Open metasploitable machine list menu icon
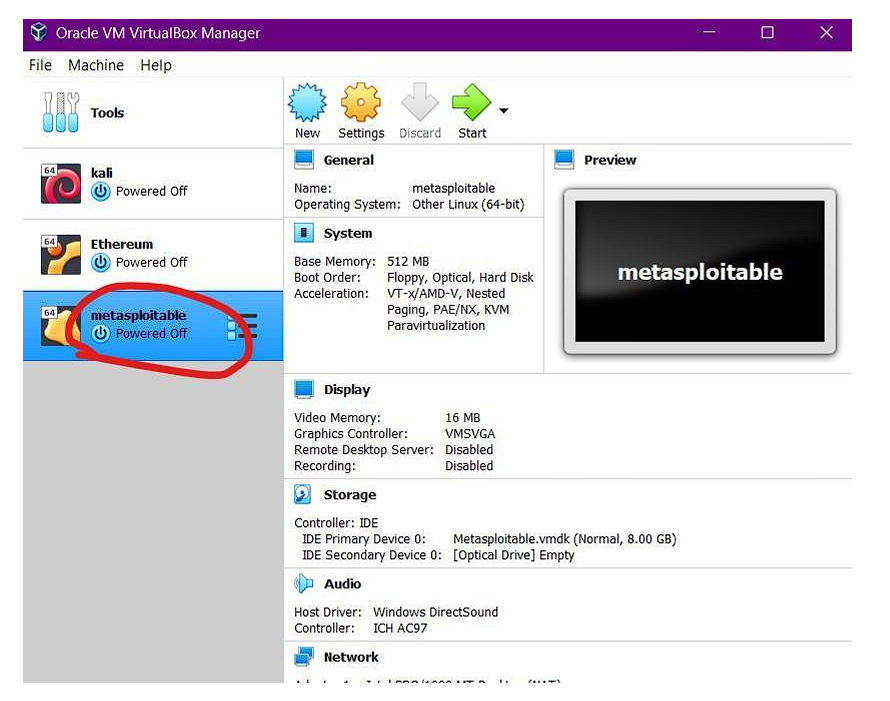This screenshot has width=890, height=701. 242,326
